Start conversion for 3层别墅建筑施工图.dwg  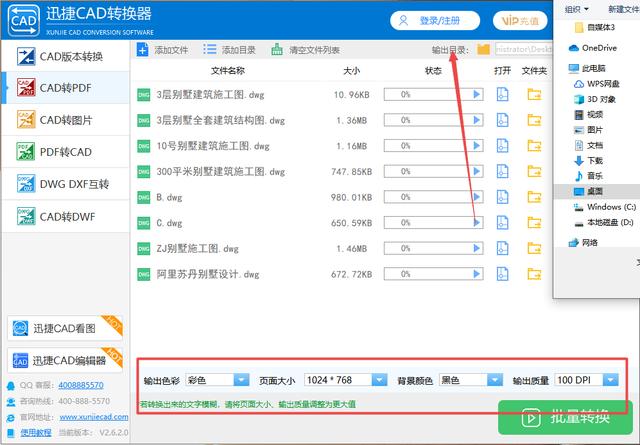pyautogui.click(x=477, y=94)
